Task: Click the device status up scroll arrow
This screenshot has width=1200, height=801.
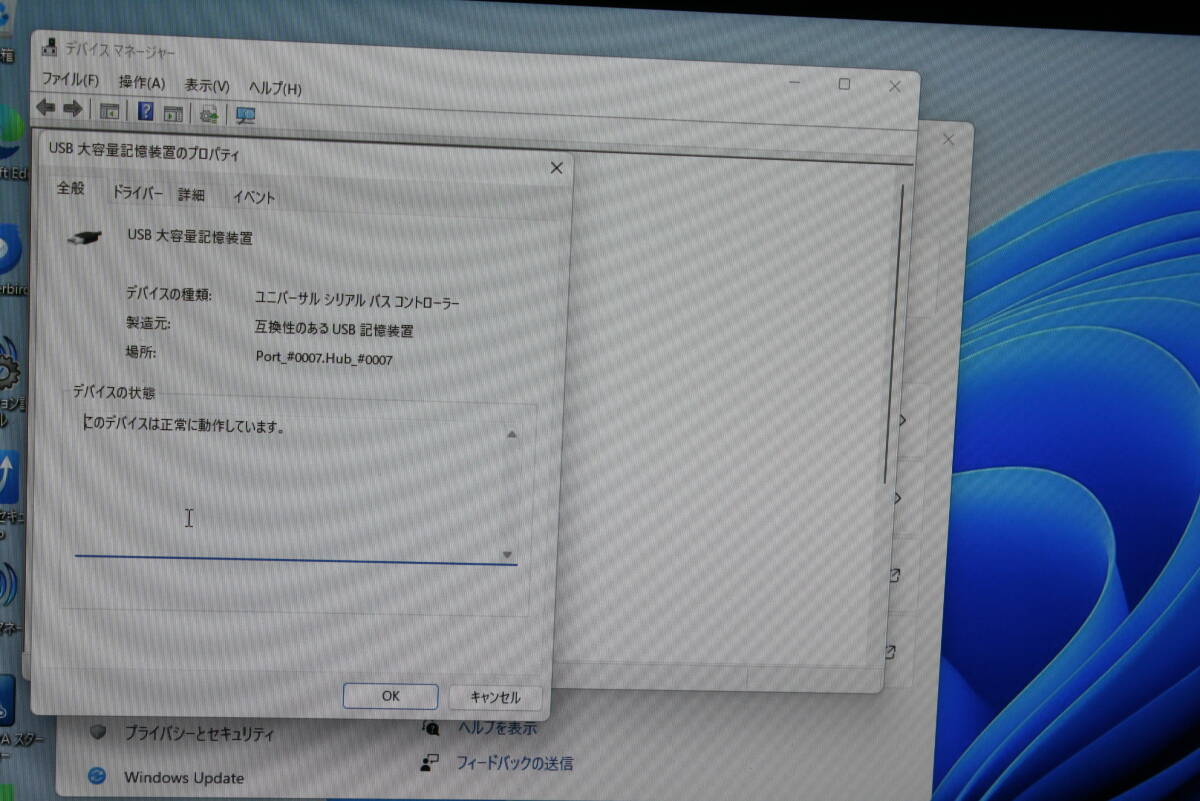Action: coord(511,435)
